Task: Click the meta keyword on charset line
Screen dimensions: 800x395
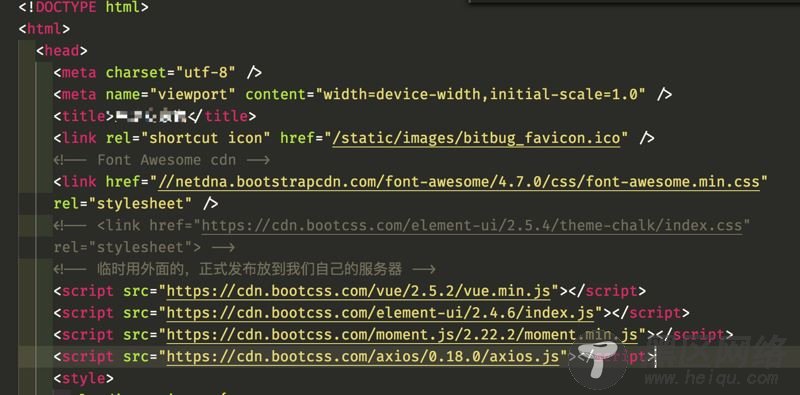Action: [79, 72]
